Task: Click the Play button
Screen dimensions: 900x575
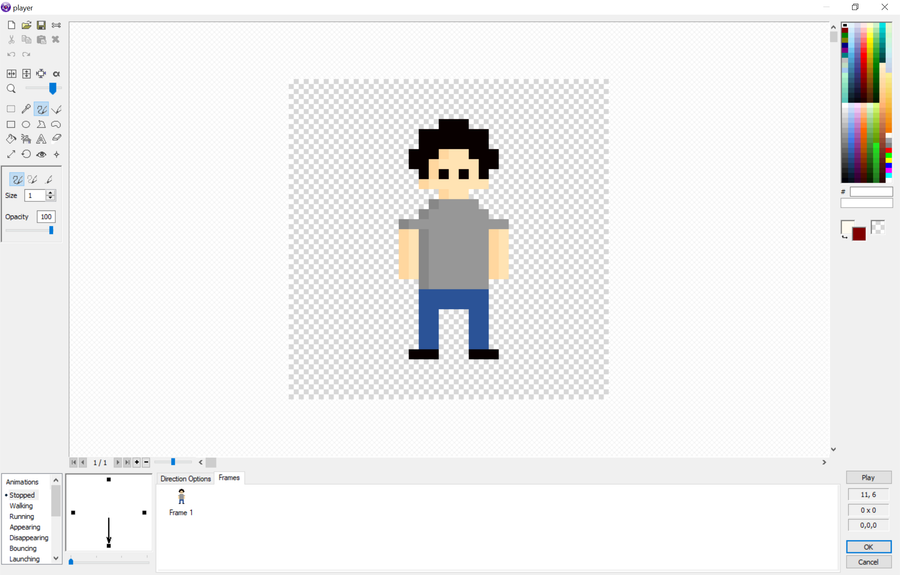Action: [868, 477]
